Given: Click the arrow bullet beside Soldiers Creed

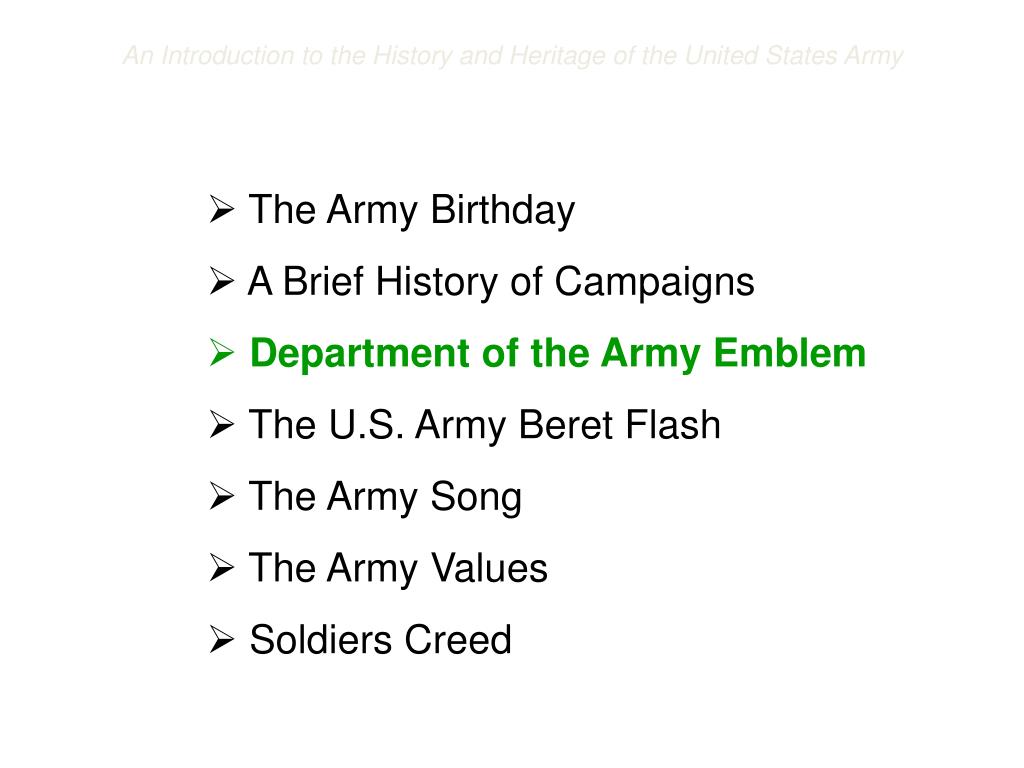Looking at the screenshot, I should tap(222, 639).
